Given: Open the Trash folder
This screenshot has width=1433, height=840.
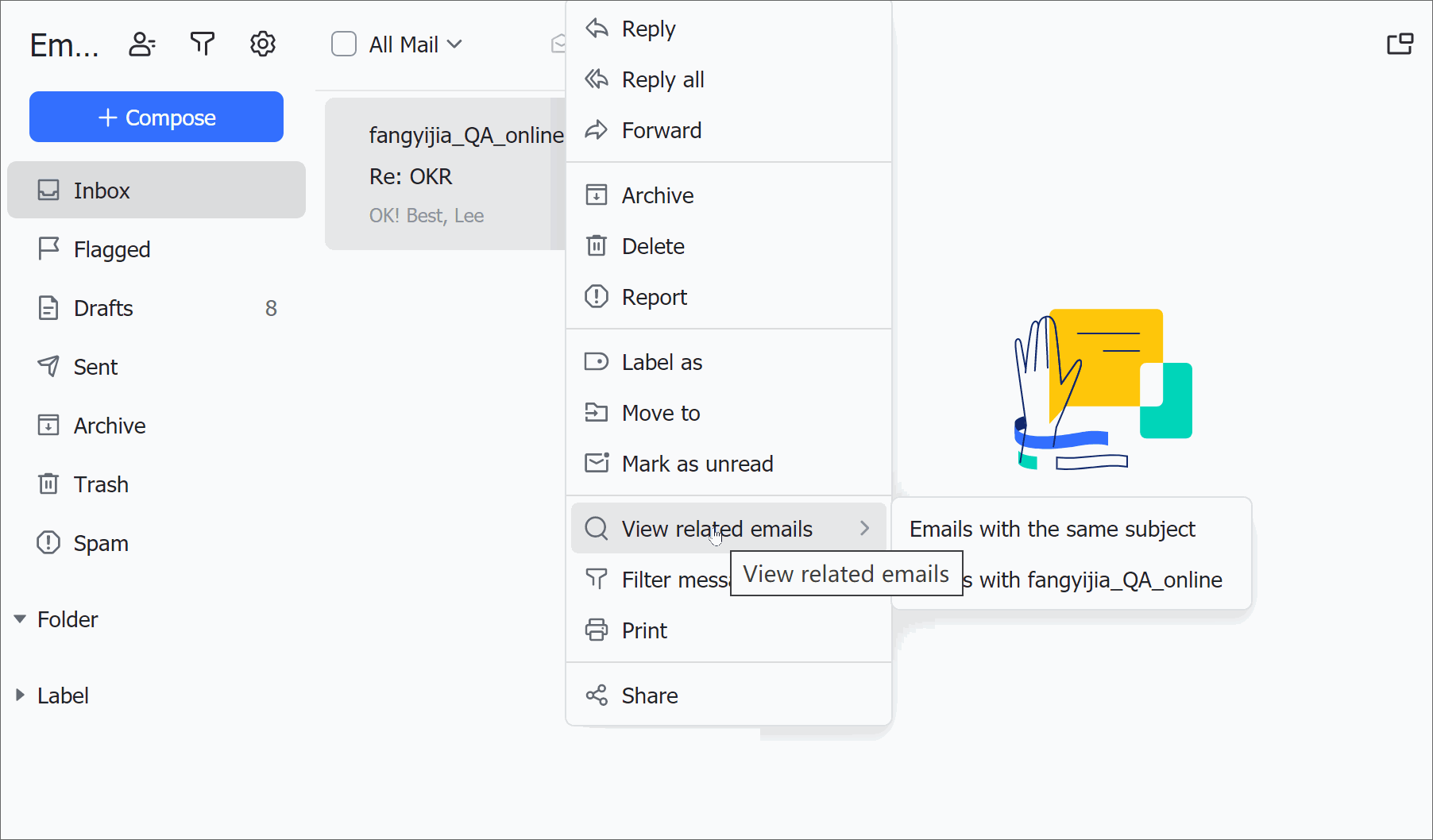Looking at the screenshot, I should (x=100, y=484).
